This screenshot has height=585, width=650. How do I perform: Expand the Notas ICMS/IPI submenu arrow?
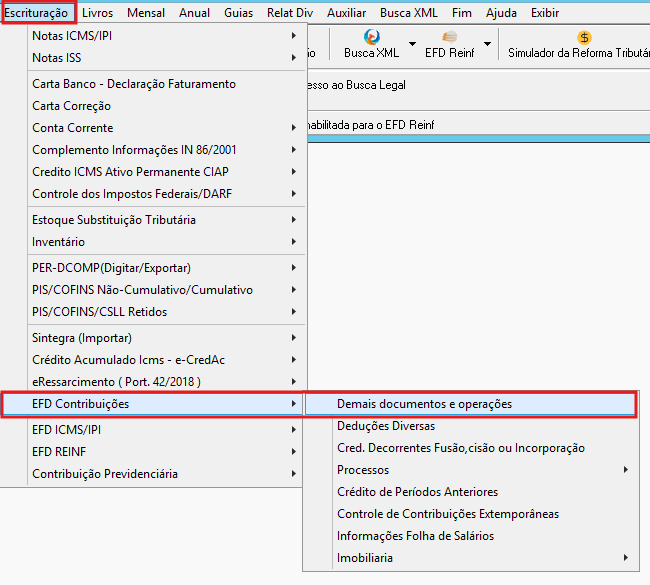pyautogui.click(x=293, y=36)
